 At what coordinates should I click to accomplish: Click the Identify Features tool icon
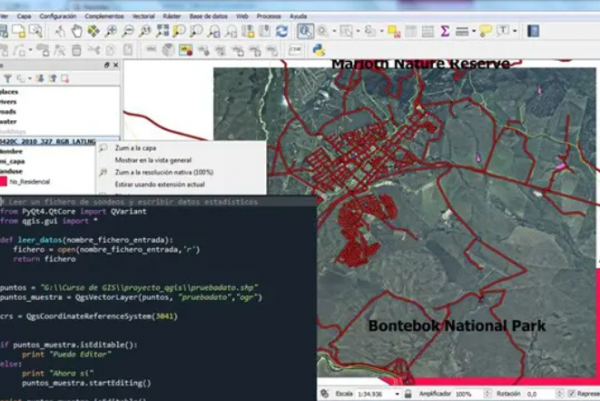tap(304, 32)
